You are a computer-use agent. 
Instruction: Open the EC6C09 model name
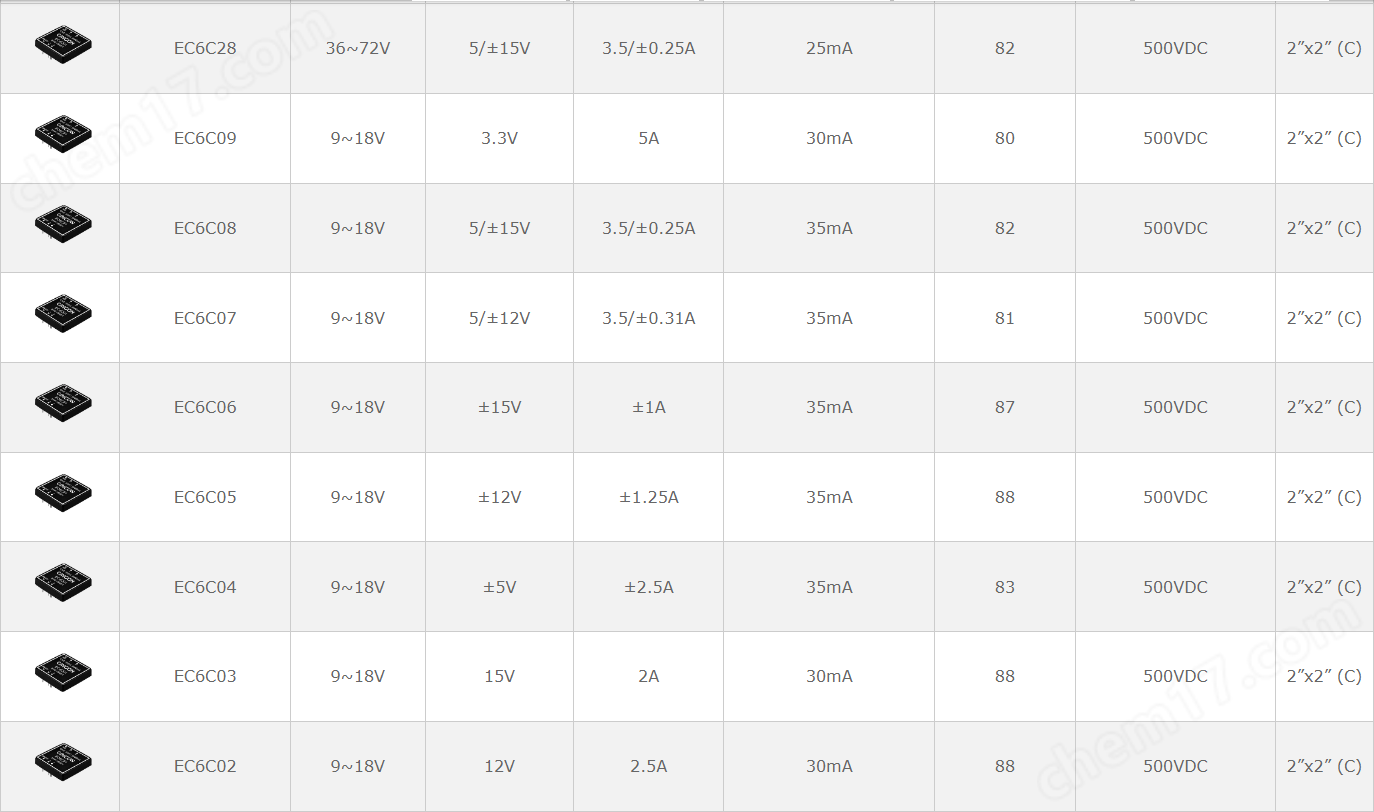pyautogui.click(x=205, y=138)
